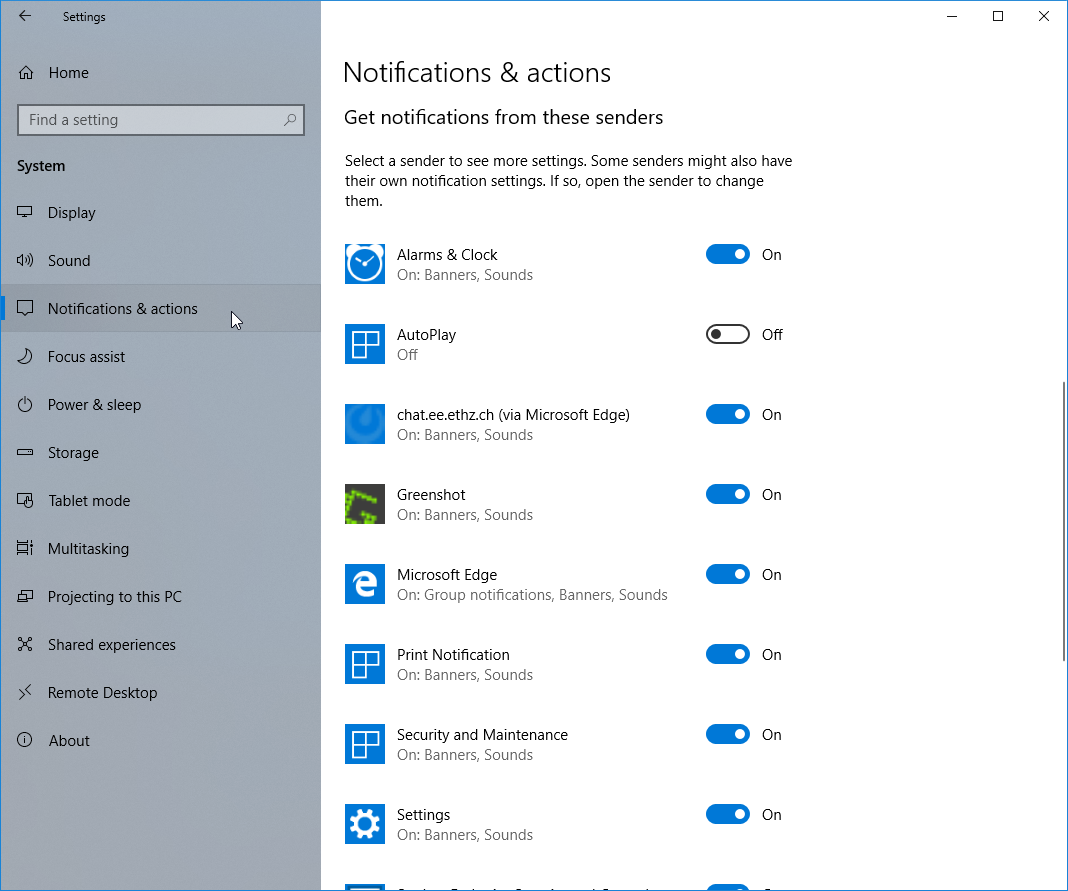Click the Print Notification icon

[x=364, y=664]
